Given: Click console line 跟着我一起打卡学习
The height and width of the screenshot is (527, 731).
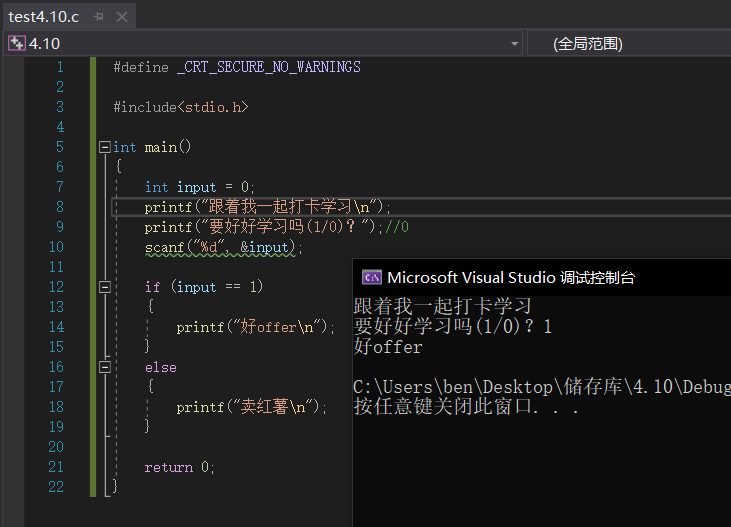Looking at the screenshot, I should (x=442, y=306).
